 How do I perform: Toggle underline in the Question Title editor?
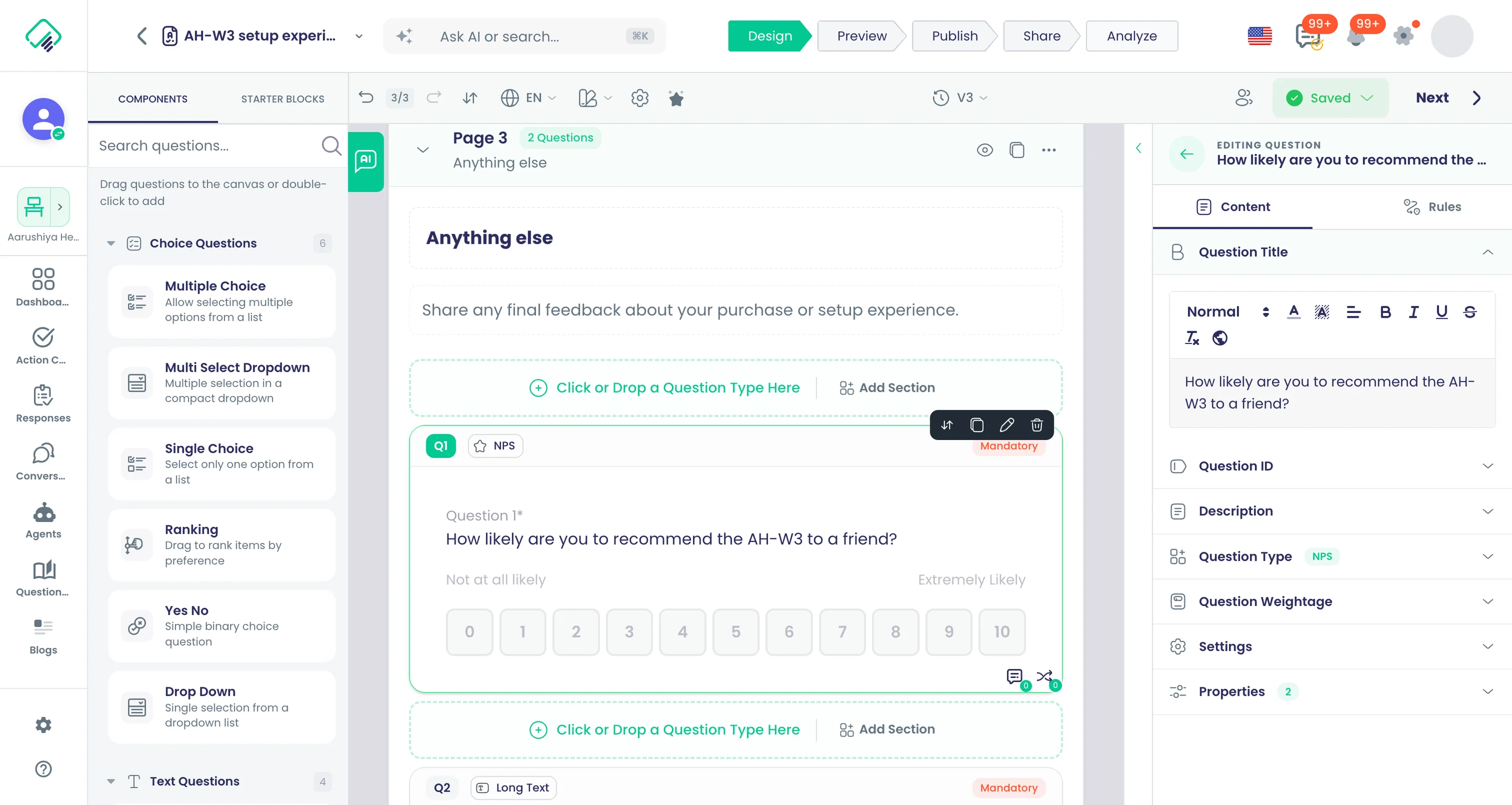coord(1442,312)
